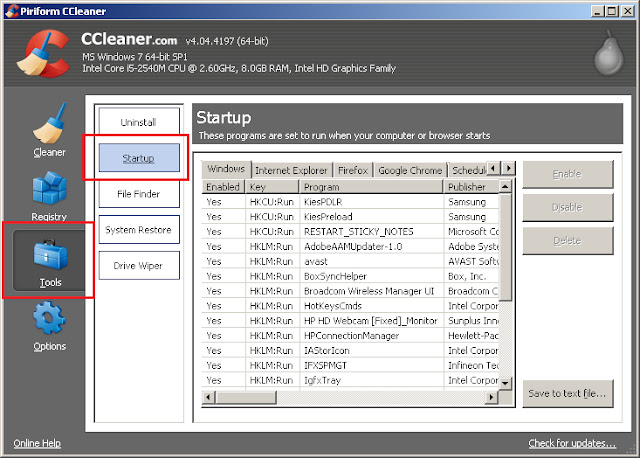Select the IFXSPMGT entry
This screenshot has height=458, width=640.
coord(351,366)
